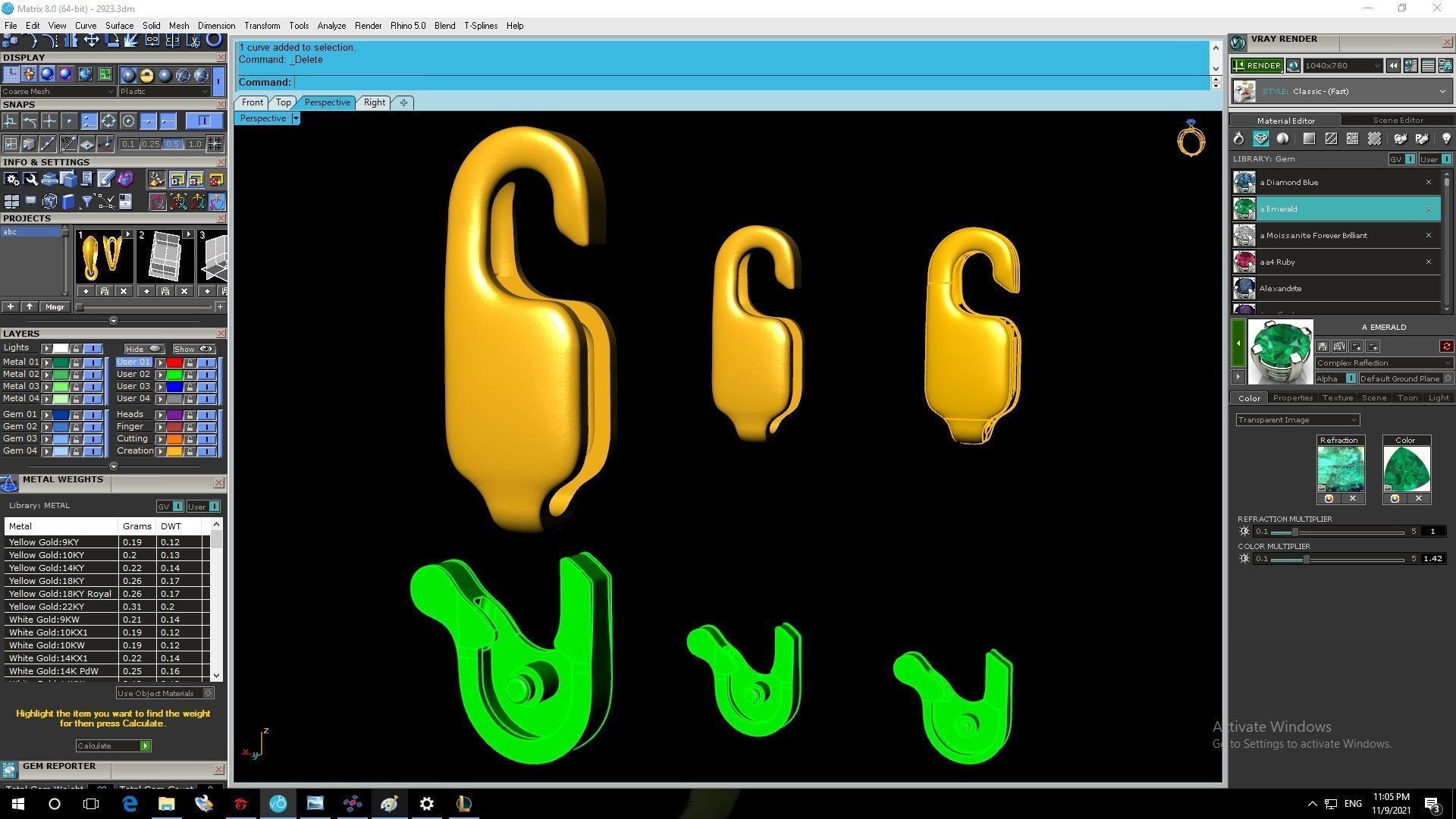Open the Analyze menu
1456x819 pixels.
pos(331,26)
